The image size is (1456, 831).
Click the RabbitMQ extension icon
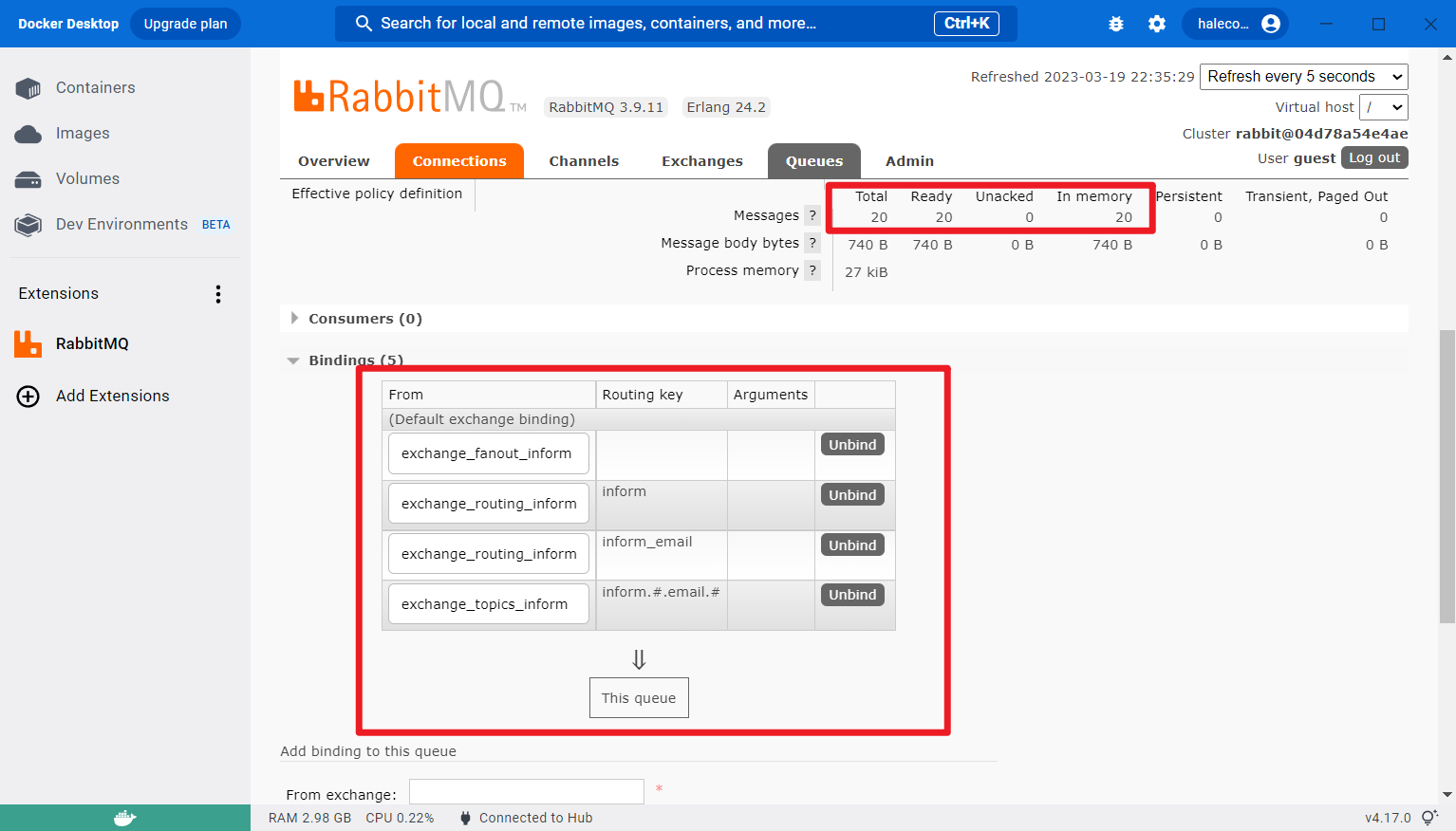click(x=28, y=343)
